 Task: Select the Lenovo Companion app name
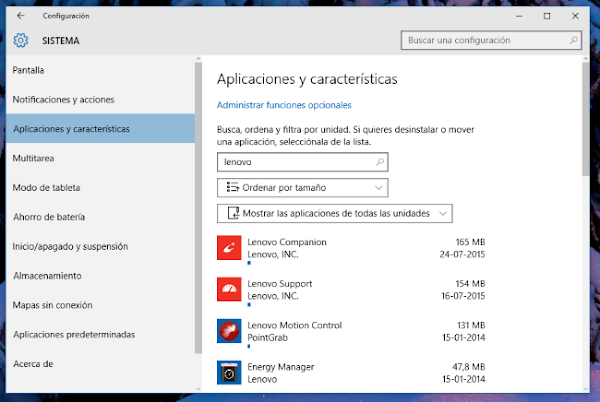point(287,242)
